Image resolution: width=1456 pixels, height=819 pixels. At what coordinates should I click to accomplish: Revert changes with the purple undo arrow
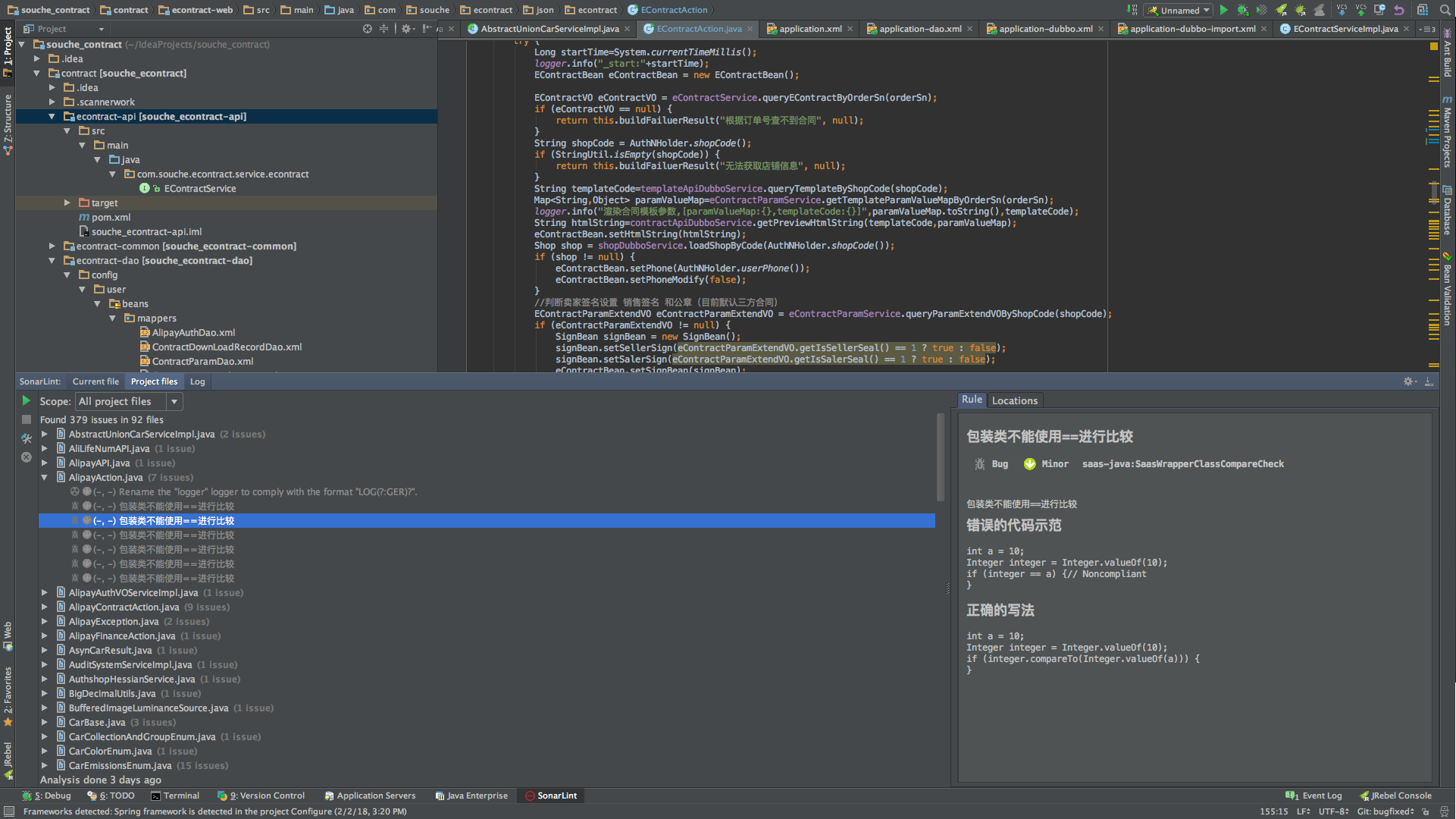point(1399,10)
